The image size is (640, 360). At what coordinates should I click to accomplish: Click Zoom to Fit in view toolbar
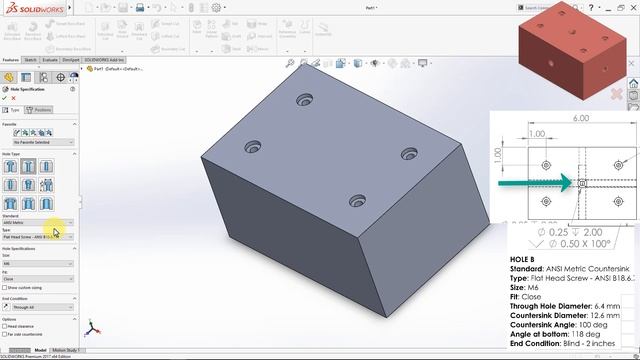[290, 63]
